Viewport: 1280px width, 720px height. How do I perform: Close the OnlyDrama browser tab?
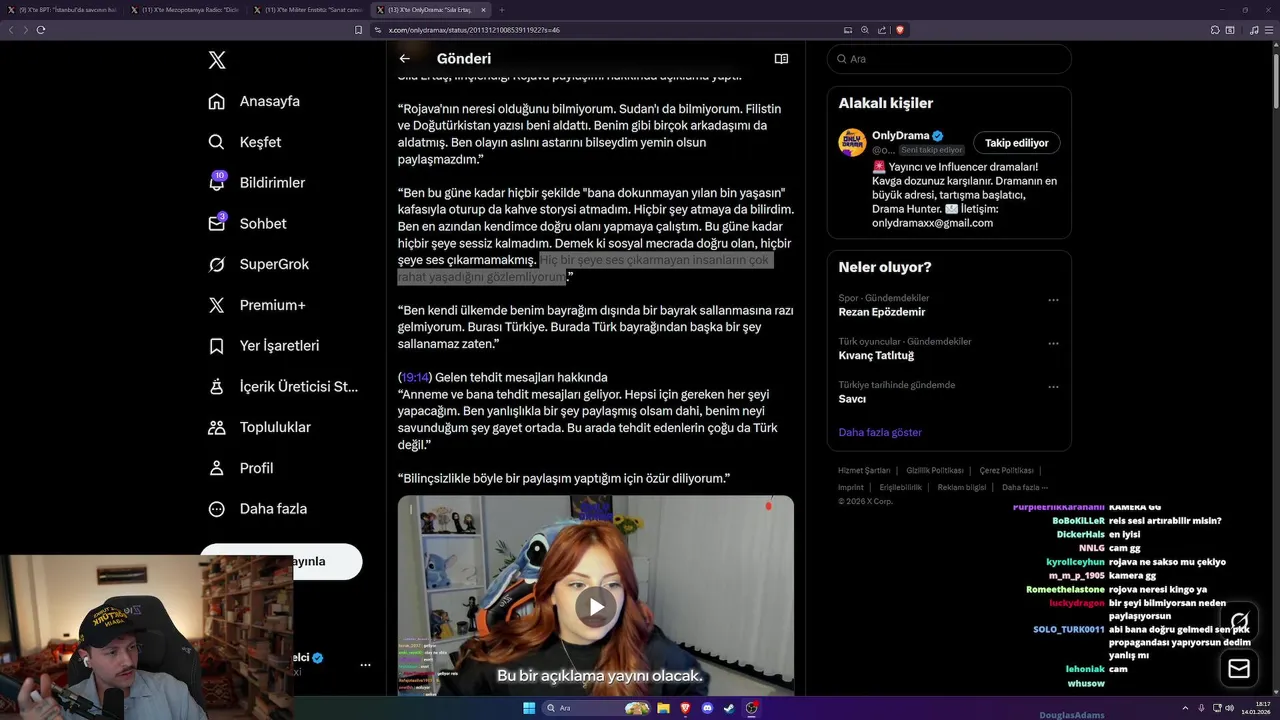pyautogui.click(x=483, y=10)
